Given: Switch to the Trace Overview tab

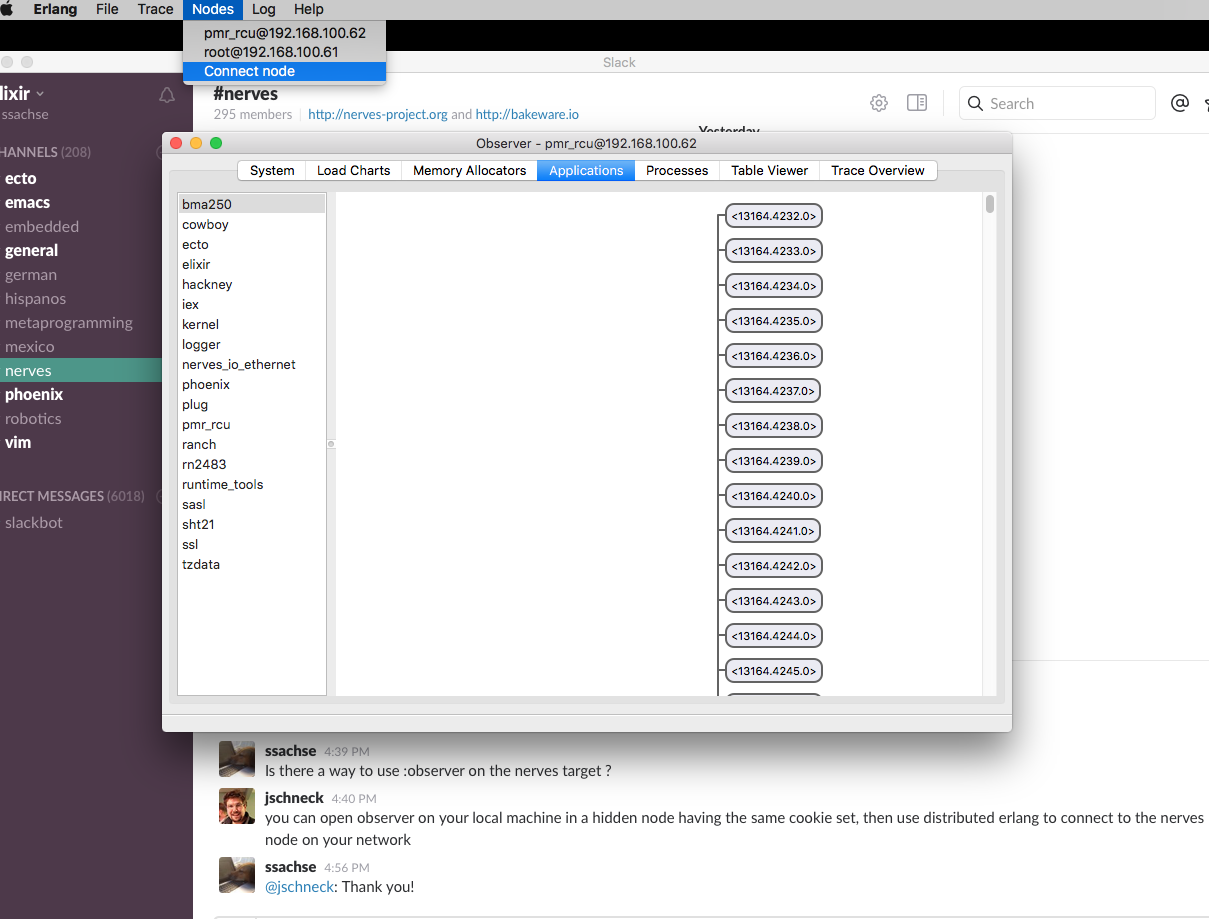Looking at the screenshot, I should click(x=878, y=170).
